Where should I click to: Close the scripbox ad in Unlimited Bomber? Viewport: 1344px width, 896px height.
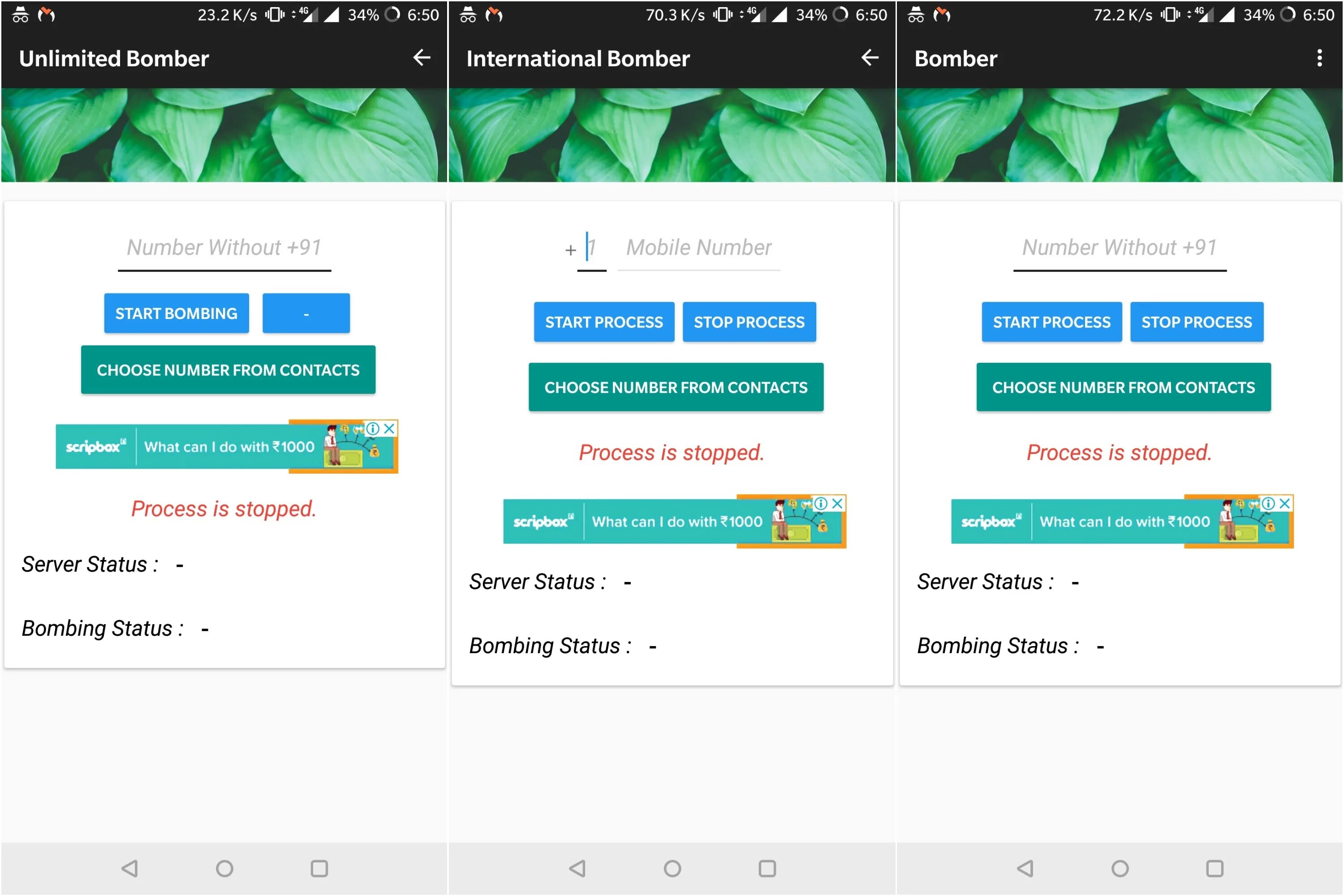point(390,429)
